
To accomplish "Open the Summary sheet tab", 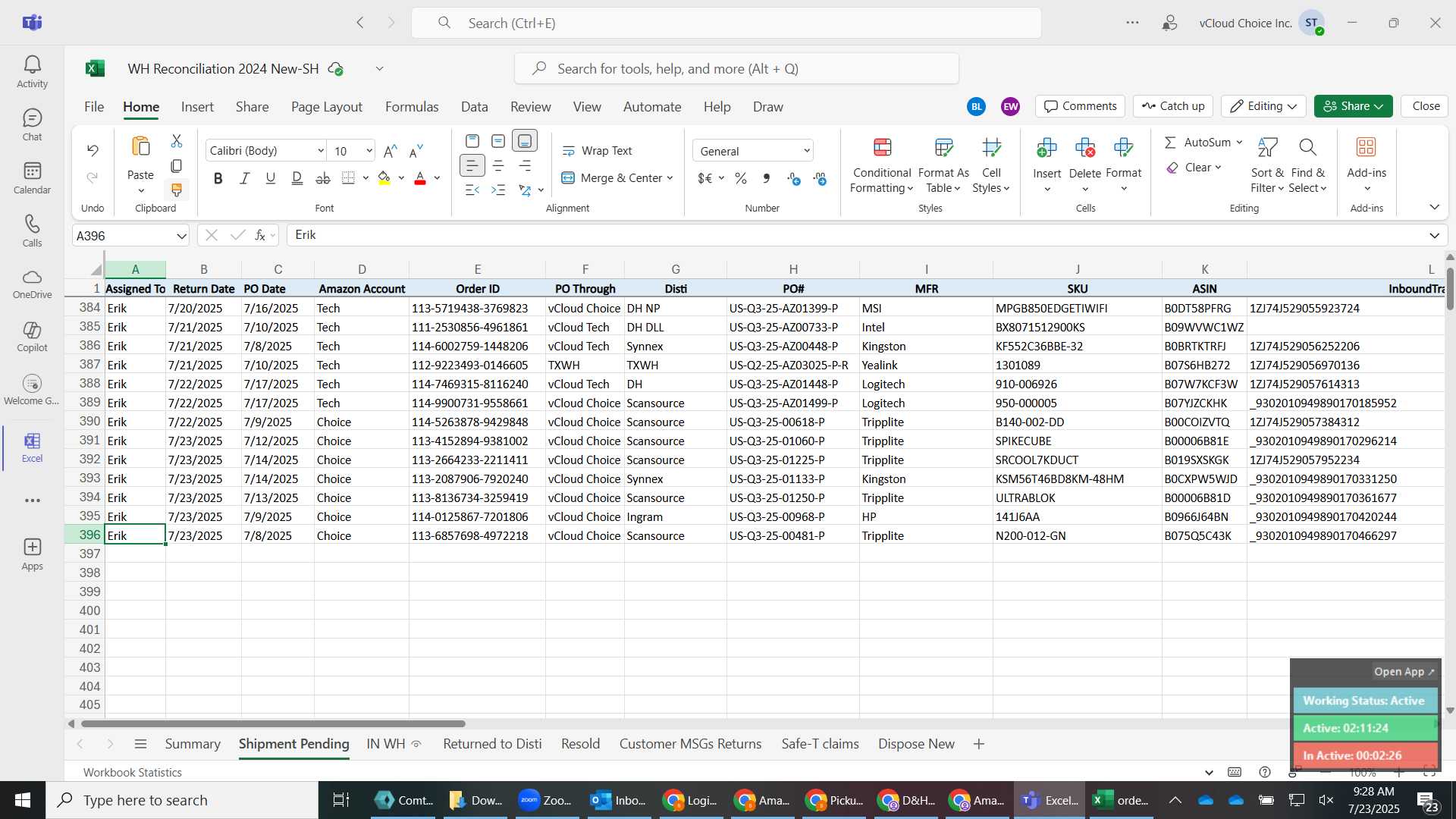I will click(193, 744).
